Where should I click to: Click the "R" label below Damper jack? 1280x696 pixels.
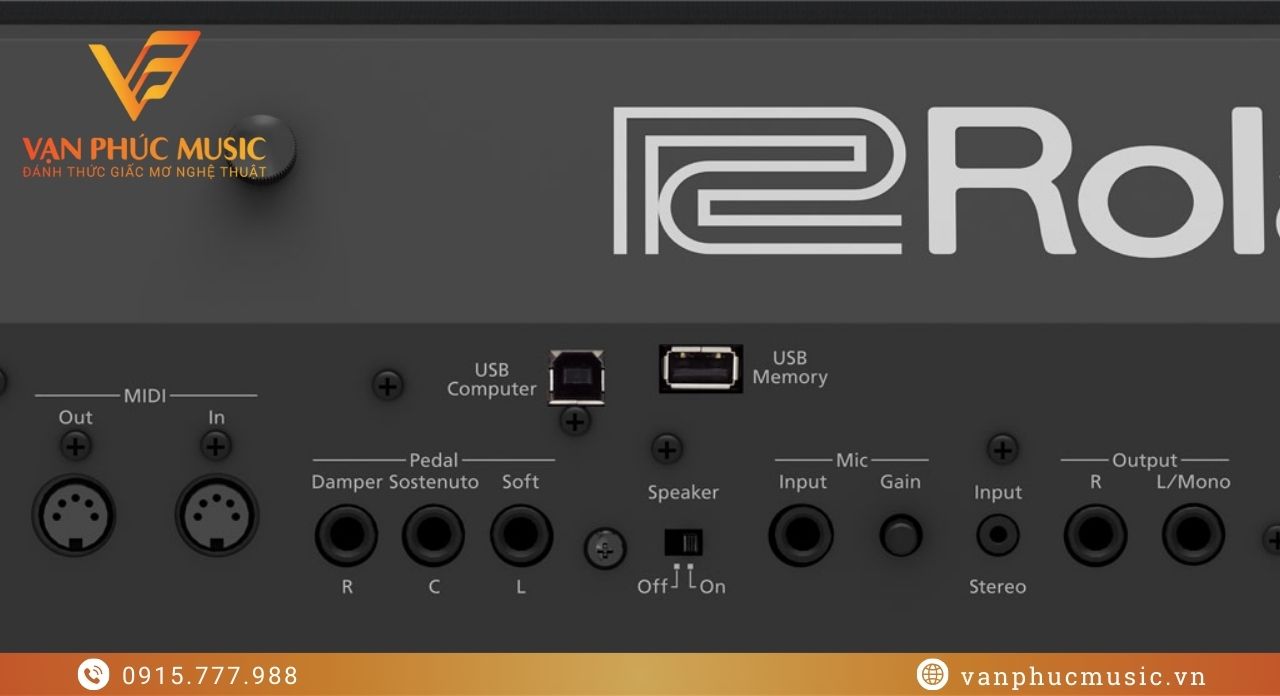(x=347, y=587)
